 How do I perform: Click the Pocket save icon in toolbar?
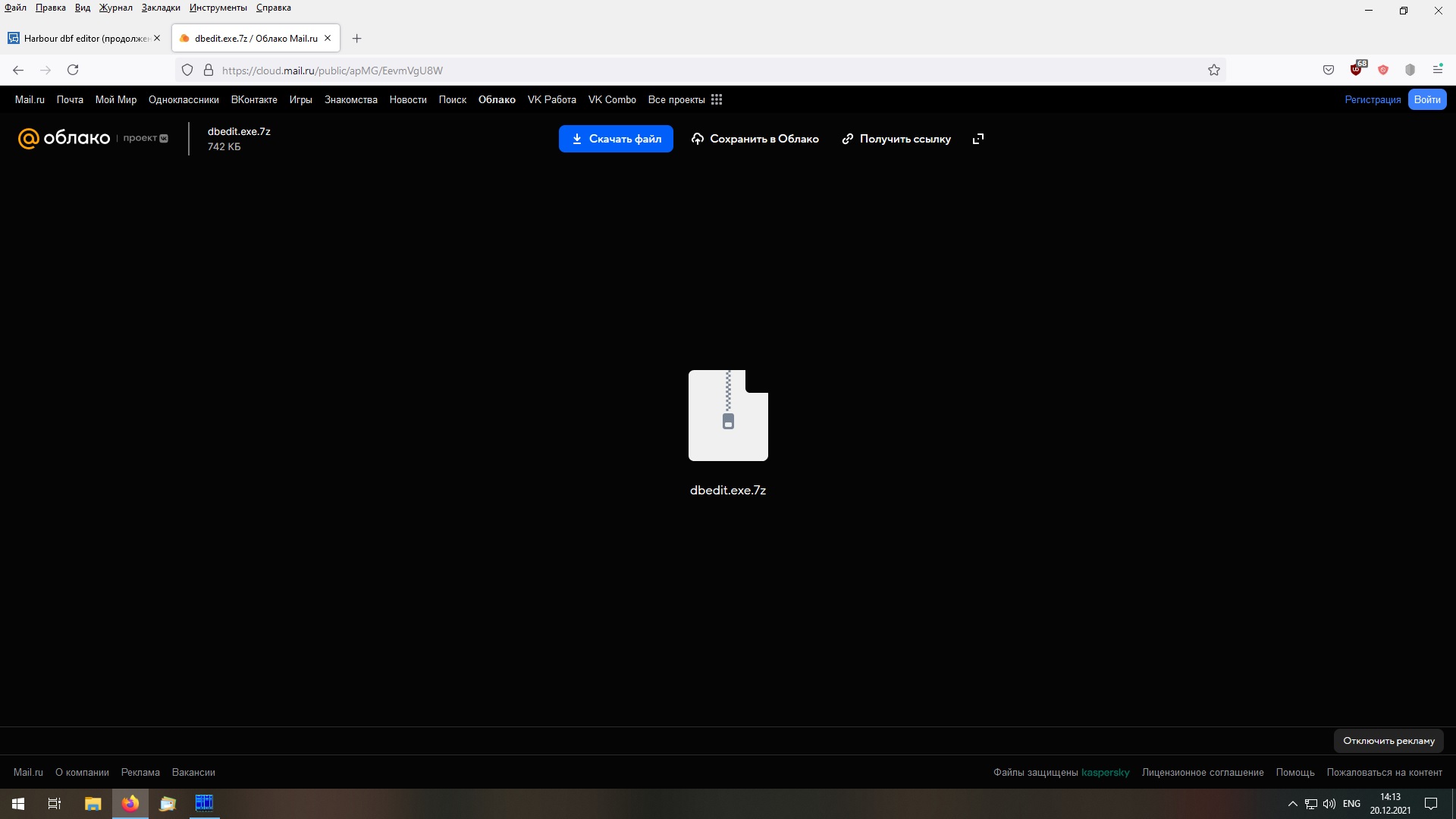point(1329,70)
